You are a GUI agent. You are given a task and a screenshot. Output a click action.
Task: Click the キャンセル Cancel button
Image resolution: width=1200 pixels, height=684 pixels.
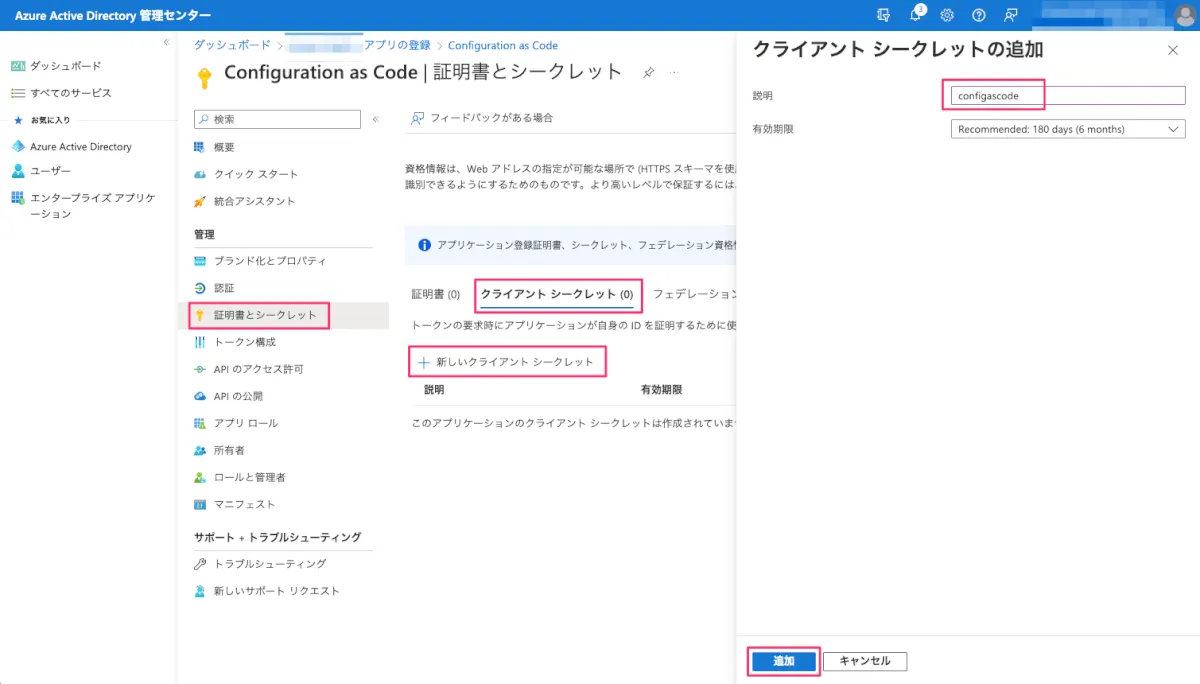click(865, 661)
